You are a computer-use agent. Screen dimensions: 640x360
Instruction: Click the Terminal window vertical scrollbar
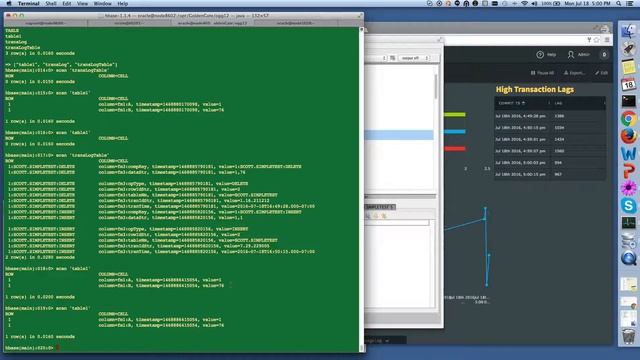361,188
